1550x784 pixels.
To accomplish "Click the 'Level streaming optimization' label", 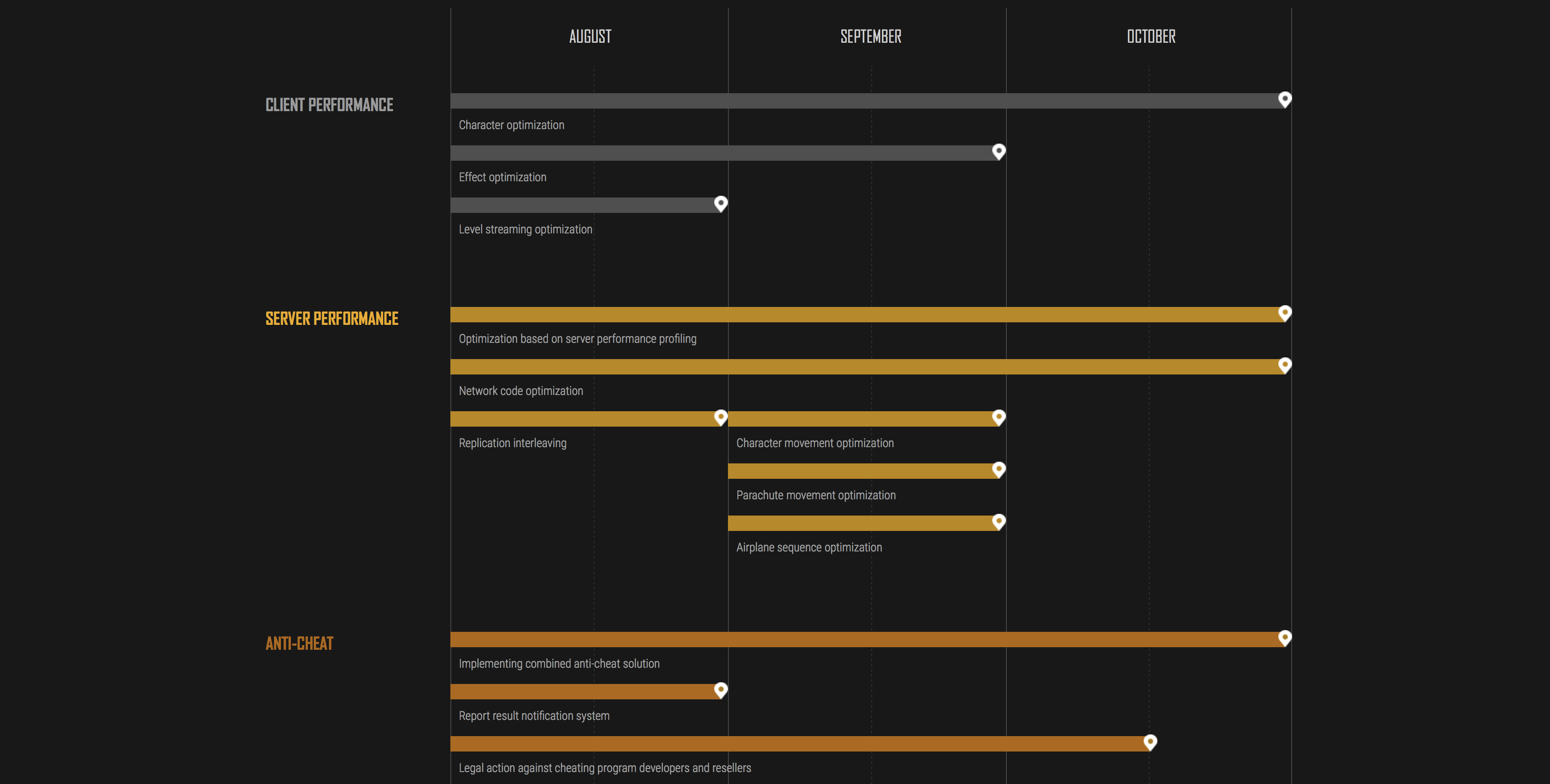I will (525, 230).
